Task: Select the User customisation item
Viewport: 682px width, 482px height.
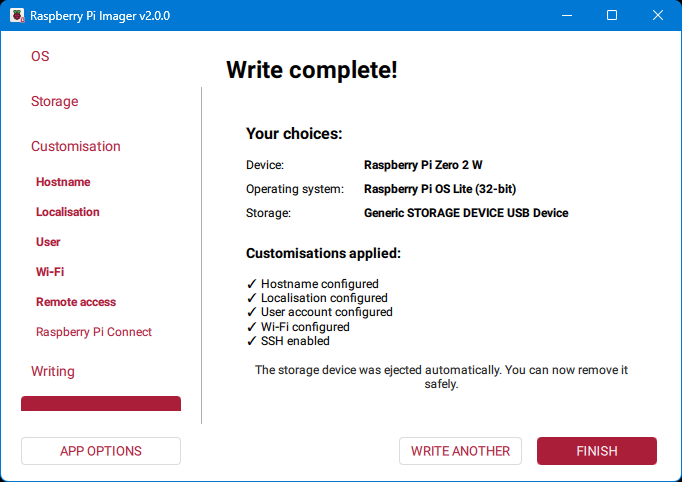Action: tap(48, 242)
